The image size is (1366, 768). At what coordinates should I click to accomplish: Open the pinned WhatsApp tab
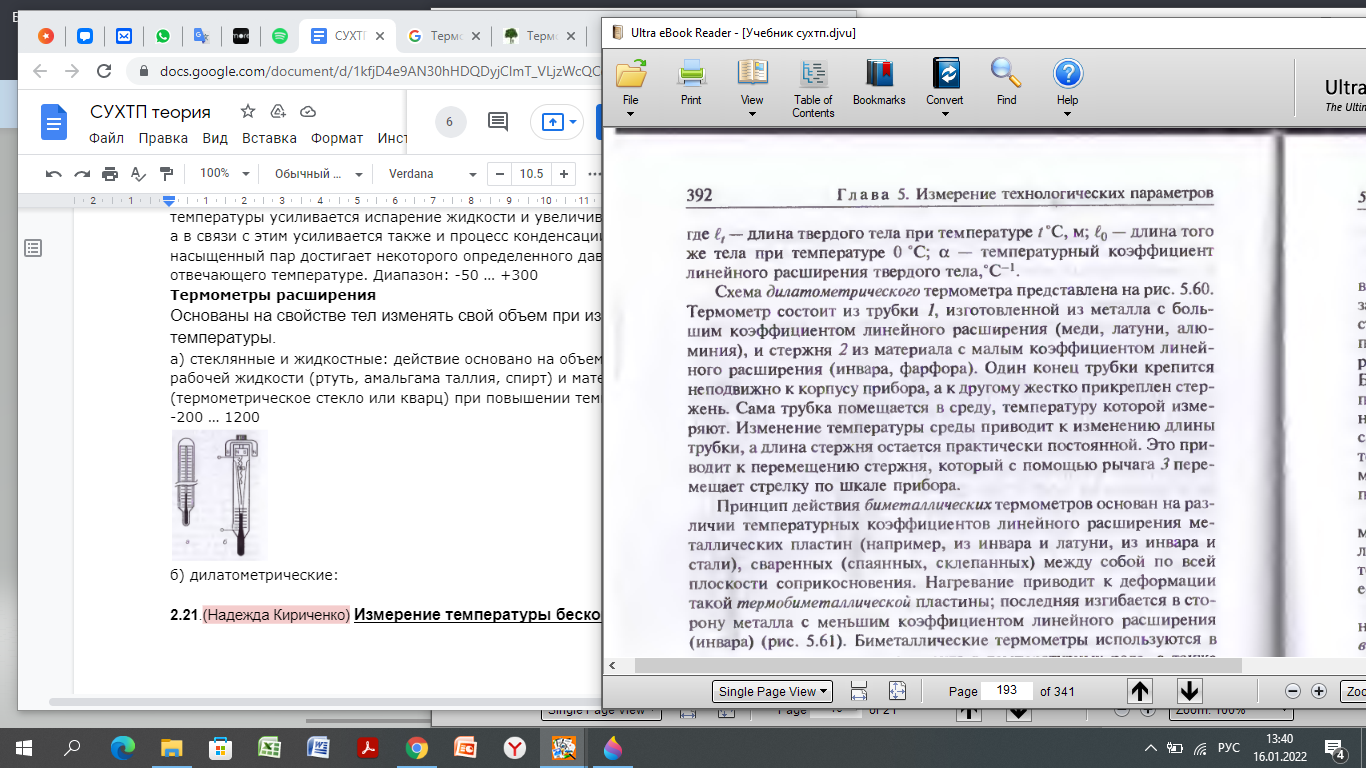pos(163,36)
